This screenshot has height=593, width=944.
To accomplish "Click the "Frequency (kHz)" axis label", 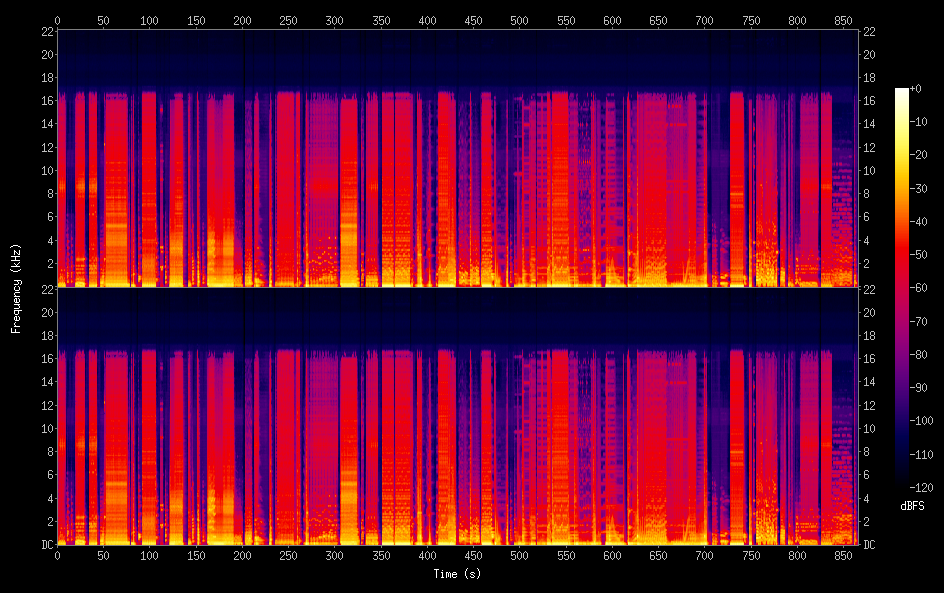I will (16, 288).
